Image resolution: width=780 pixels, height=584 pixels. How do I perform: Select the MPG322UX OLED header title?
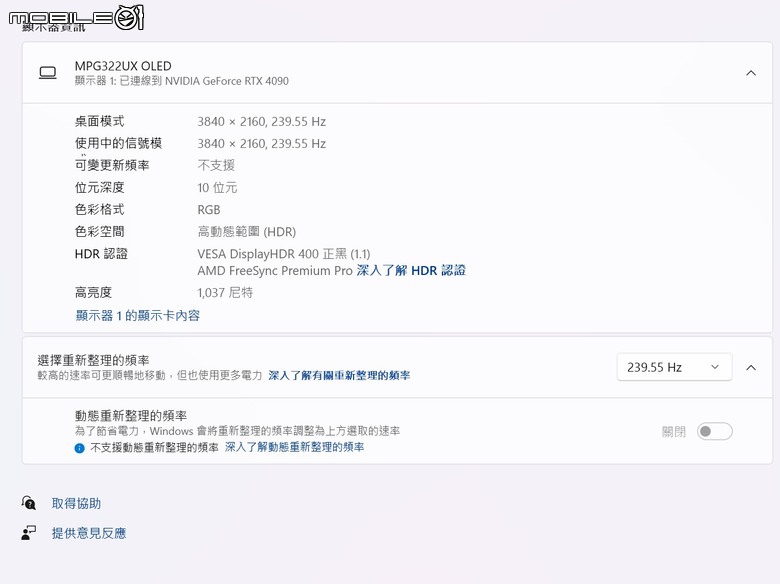point(123,66)
